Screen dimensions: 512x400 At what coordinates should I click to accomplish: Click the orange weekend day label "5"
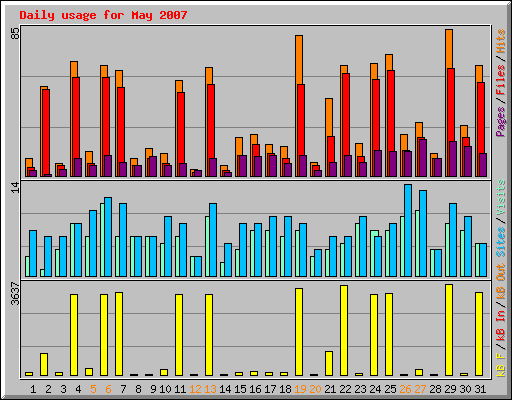click(93, 389)
